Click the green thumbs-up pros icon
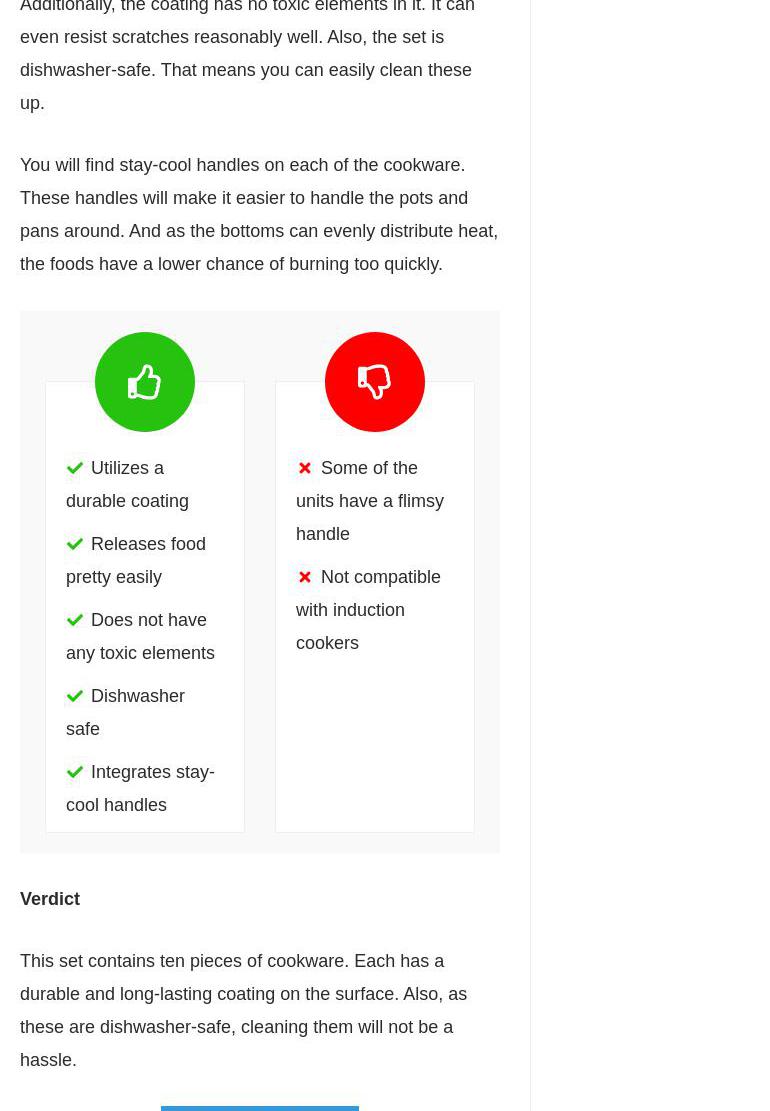This screenshot has height=1111, width=770. point(145,382)
